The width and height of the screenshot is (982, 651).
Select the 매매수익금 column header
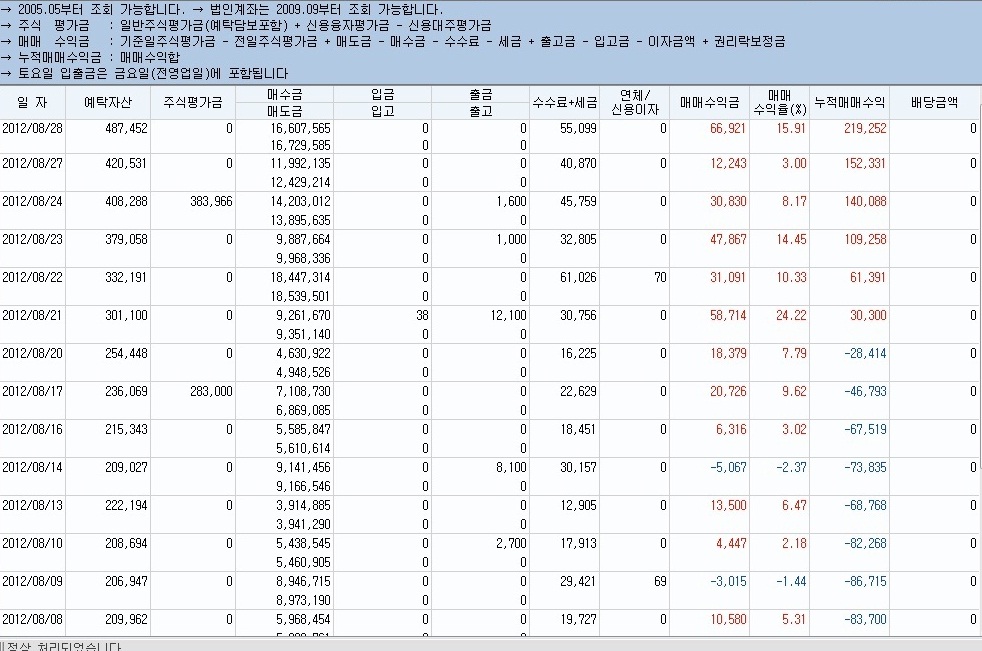click(710, 102)
